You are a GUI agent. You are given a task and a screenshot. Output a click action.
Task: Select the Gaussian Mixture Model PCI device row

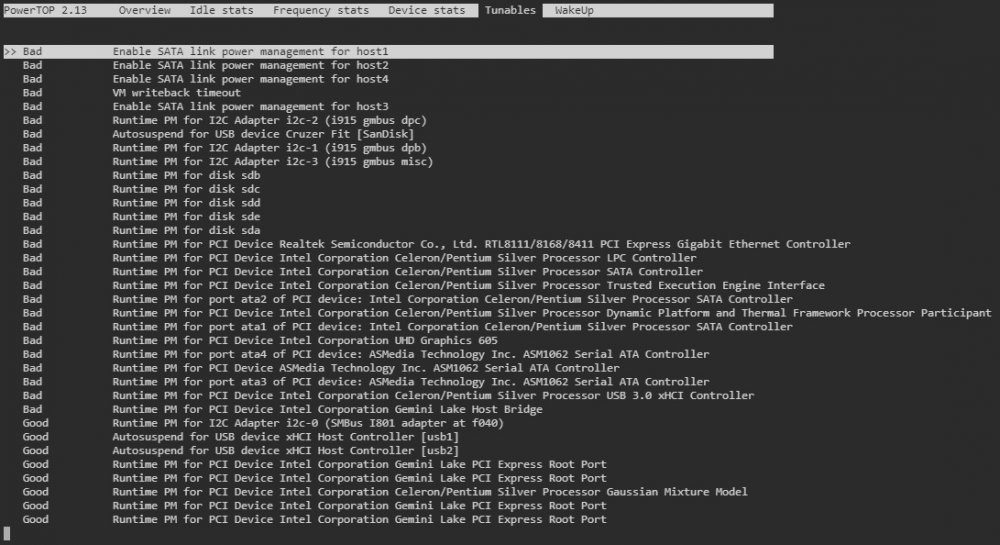coord(385,492)
